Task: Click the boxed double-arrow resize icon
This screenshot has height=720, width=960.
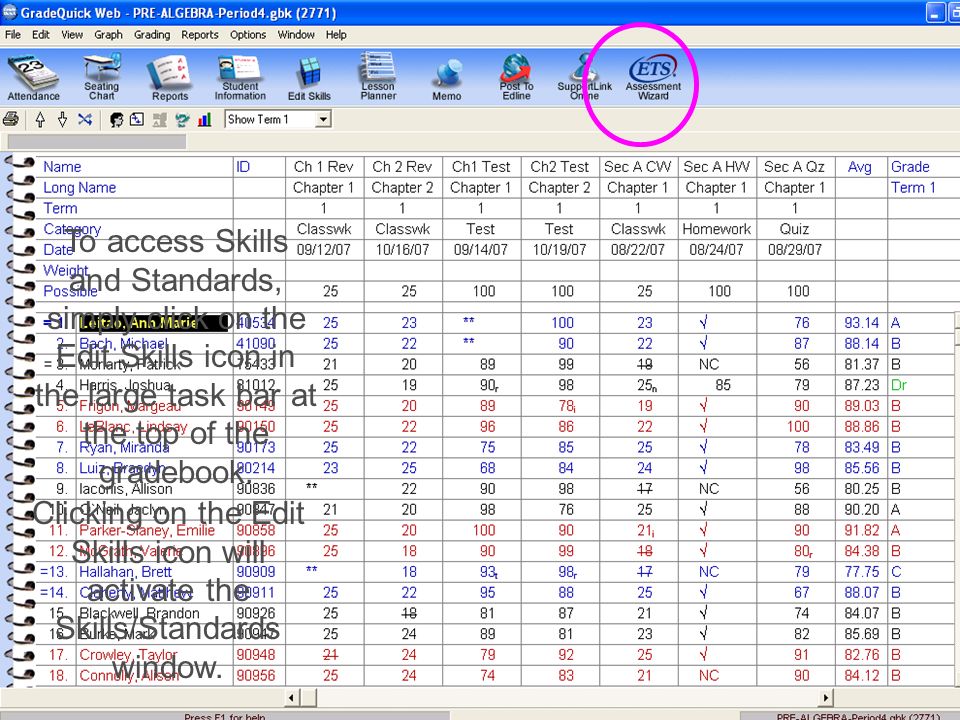Action: tap(137, 119)
